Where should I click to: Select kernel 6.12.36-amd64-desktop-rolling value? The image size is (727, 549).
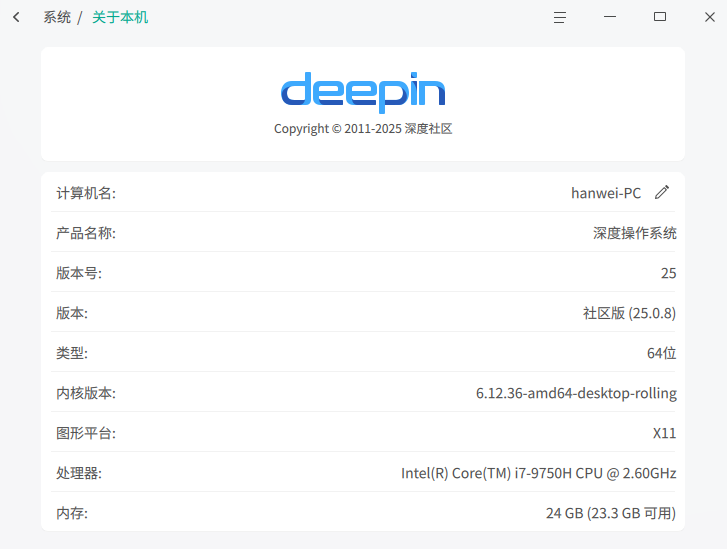point(576,393)
